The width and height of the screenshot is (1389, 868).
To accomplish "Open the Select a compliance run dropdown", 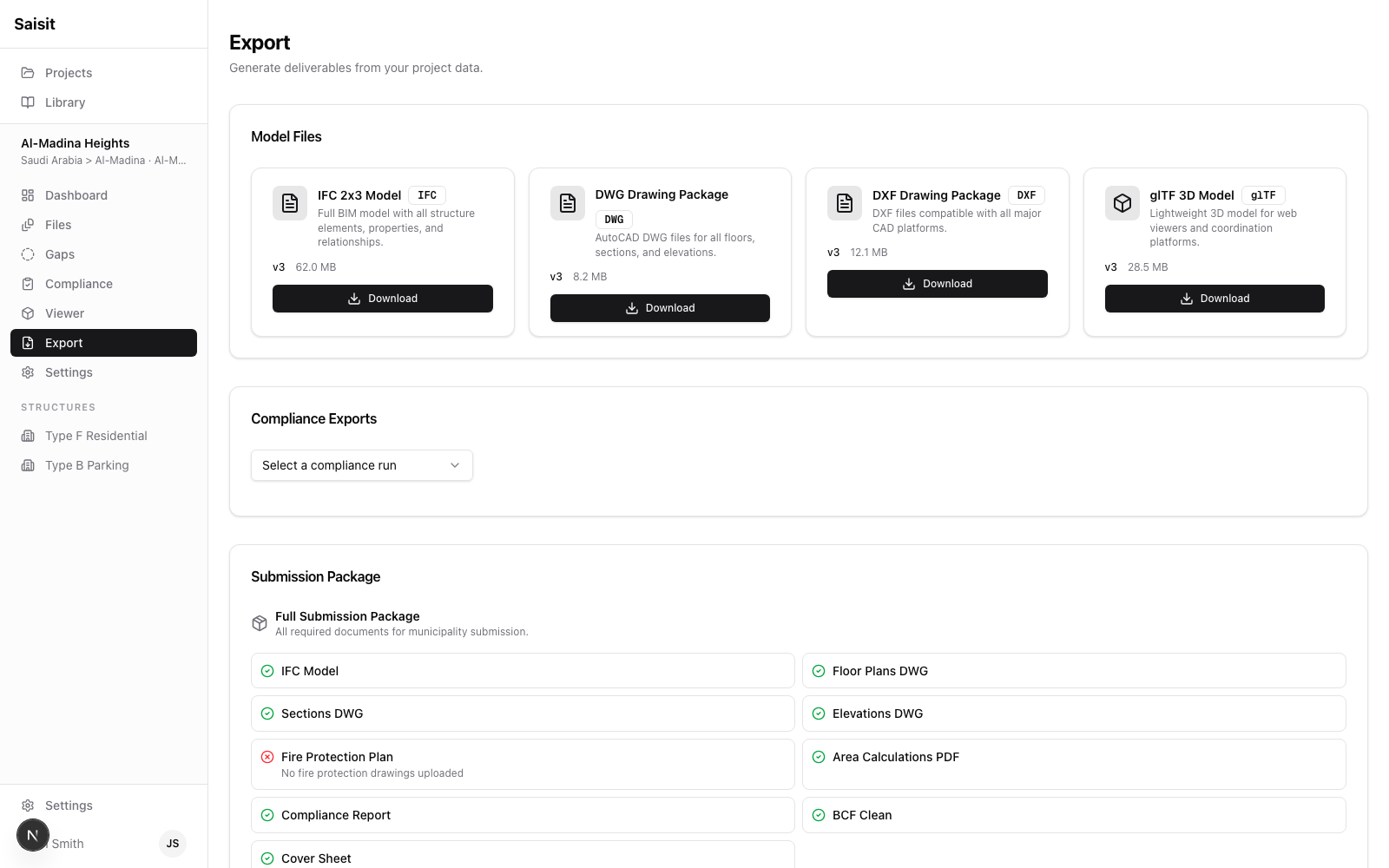I will (x=362, y=465).
